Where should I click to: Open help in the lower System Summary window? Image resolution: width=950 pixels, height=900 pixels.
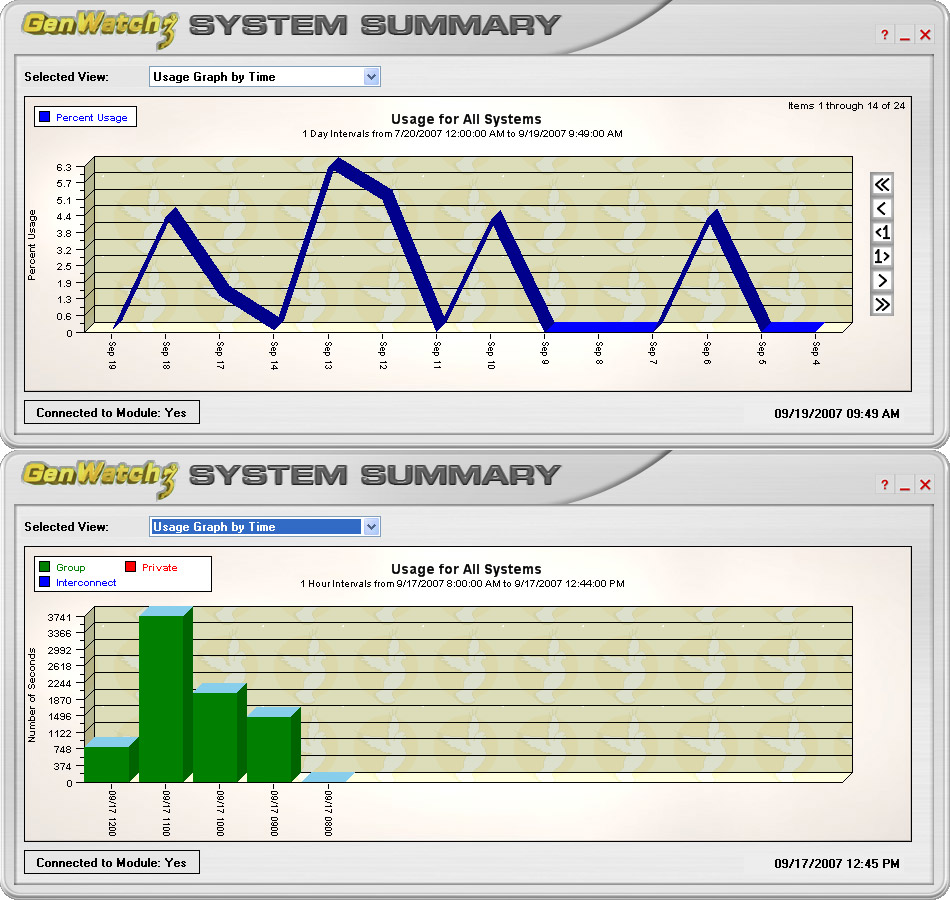point(884,486)
